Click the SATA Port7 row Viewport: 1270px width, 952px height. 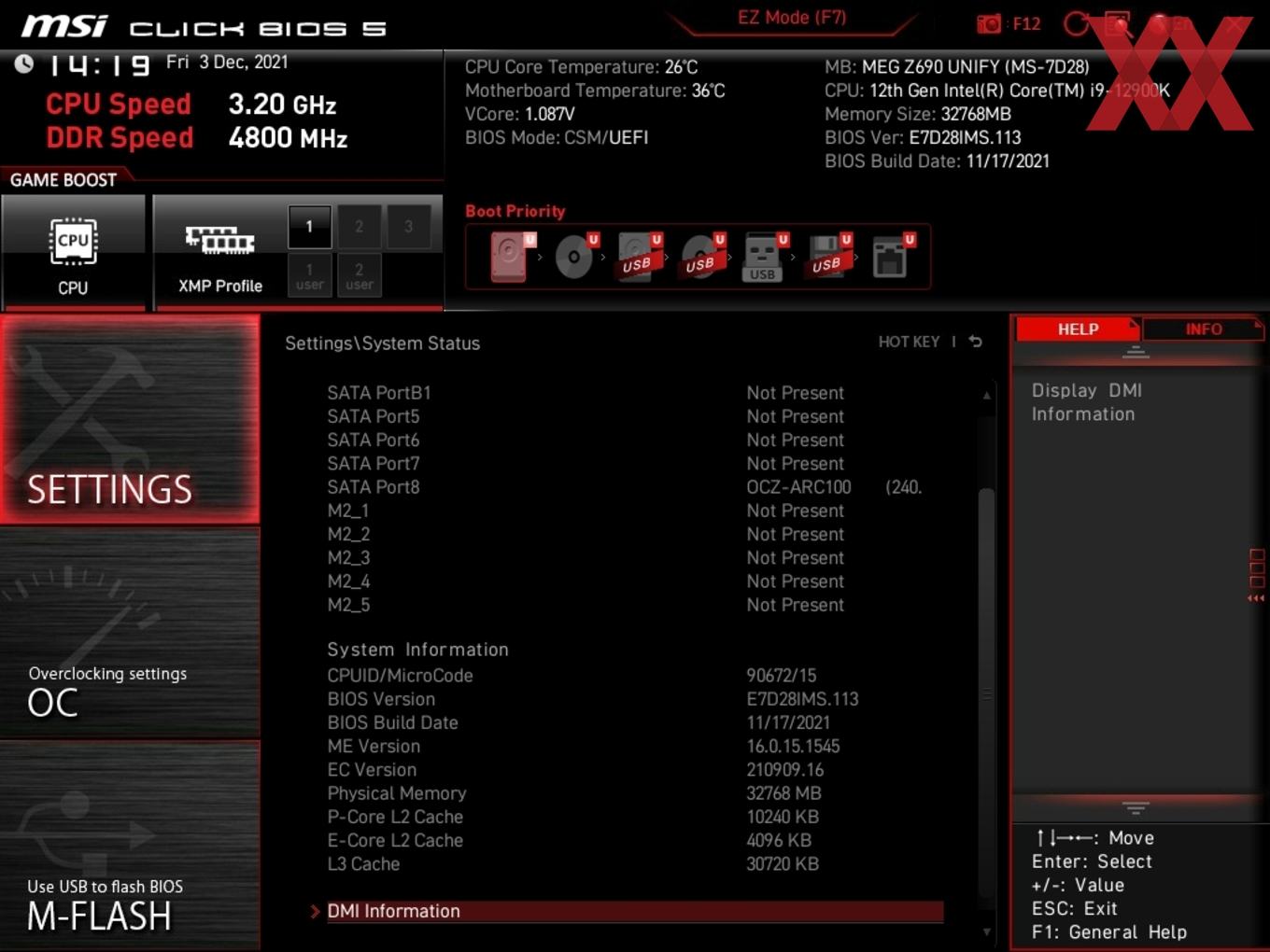coord(586,463)
